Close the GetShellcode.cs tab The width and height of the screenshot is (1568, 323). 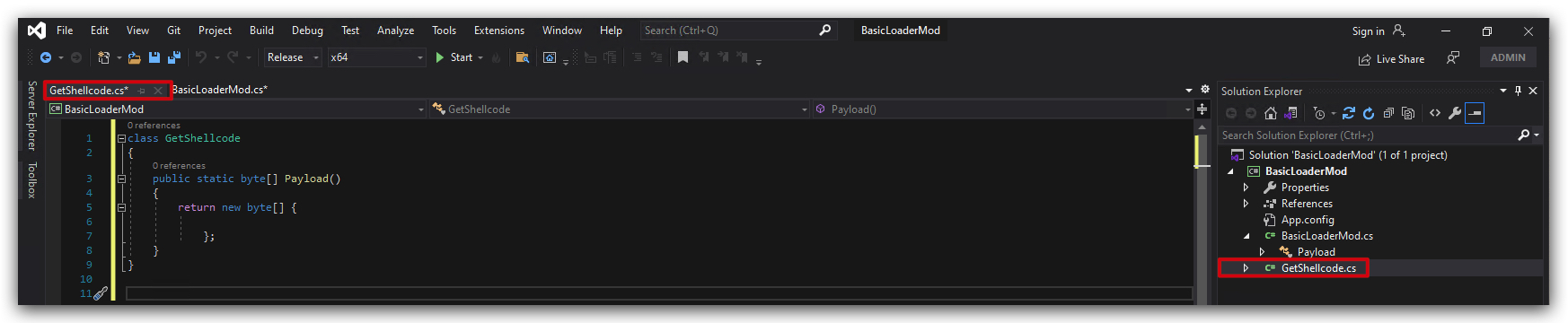click(158, 91)
